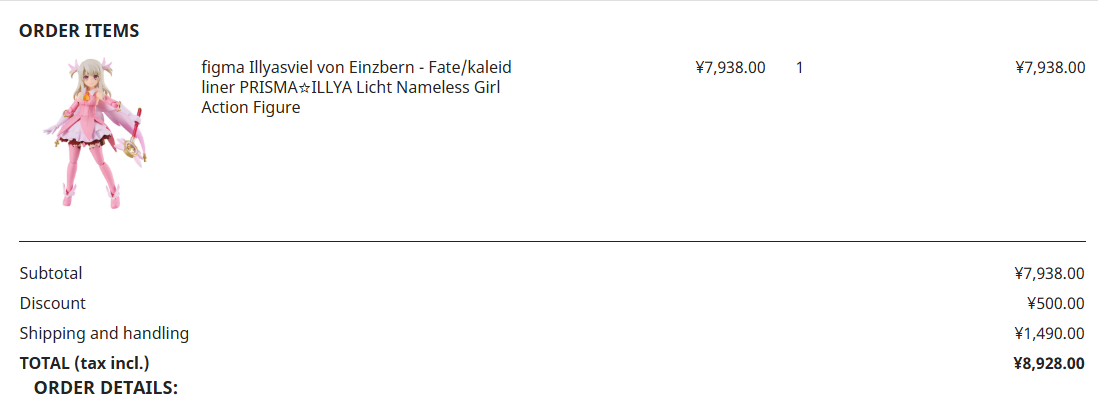Select the ¥8,928.00 grand total

pos(1049,363)
